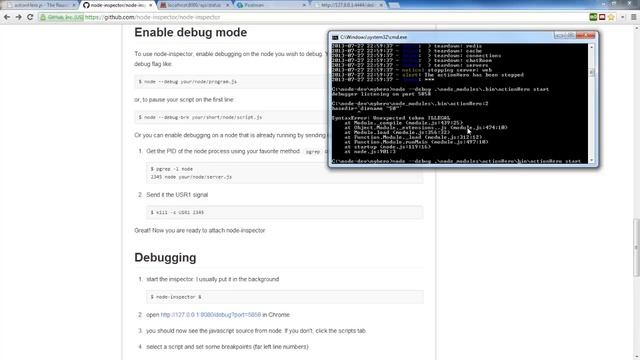Click the kill -s USR1 2345 code line
640x360 pixels.
pos(177,213)
